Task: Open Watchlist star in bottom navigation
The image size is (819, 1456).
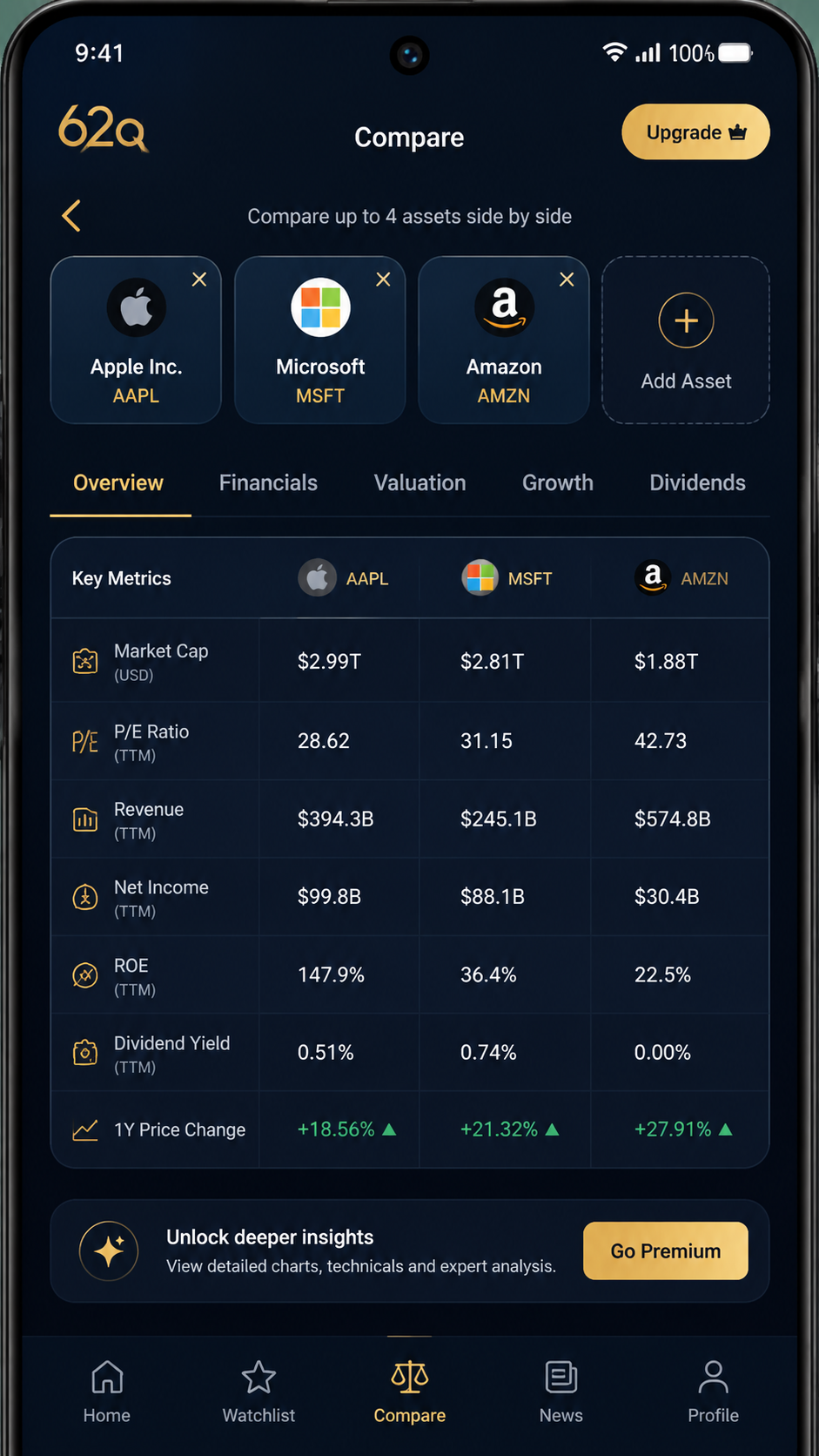Action: (258, 1392)
